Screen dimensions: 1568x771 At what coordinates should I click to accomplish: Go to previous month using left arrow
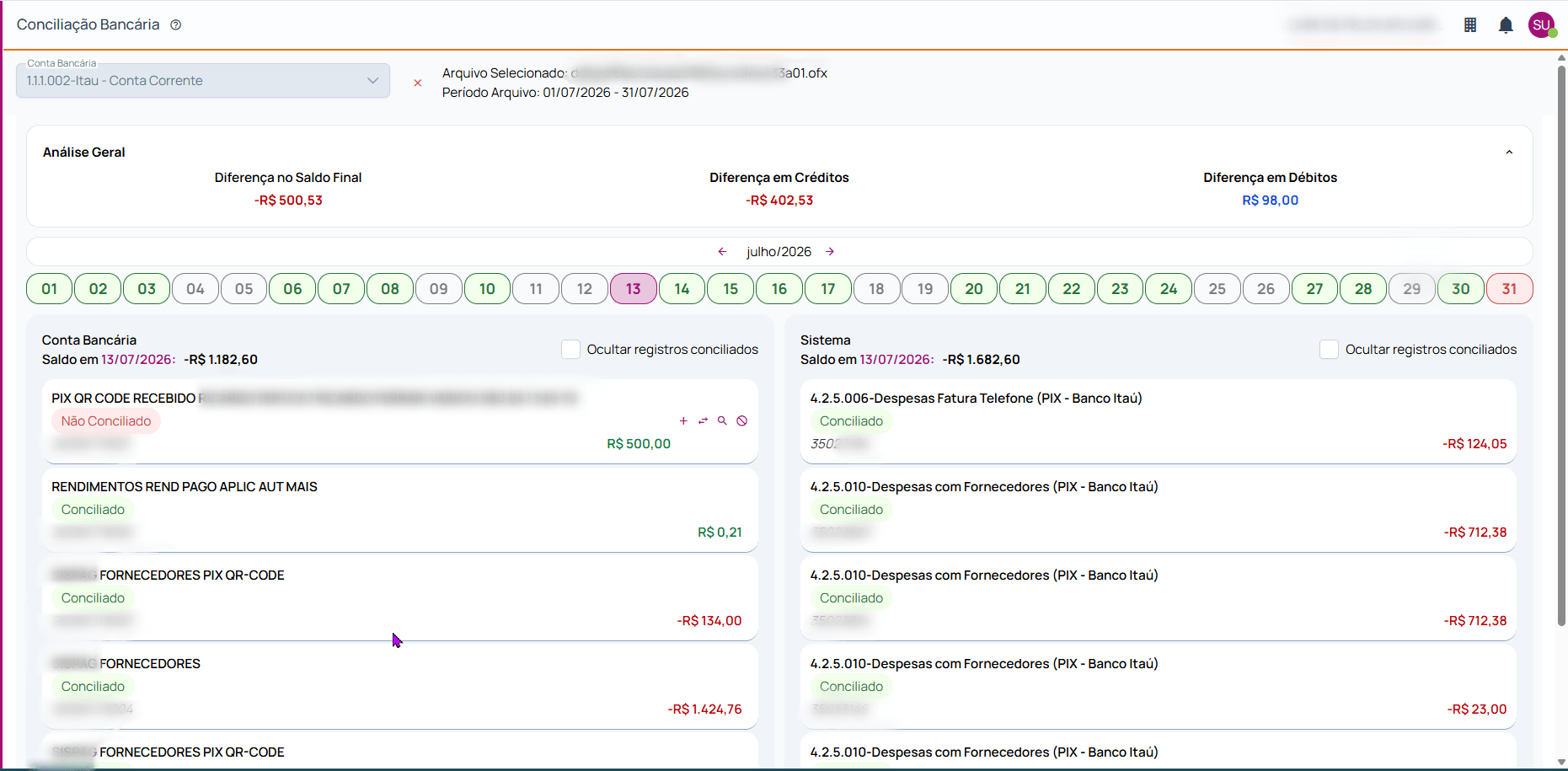click(722, 252)
